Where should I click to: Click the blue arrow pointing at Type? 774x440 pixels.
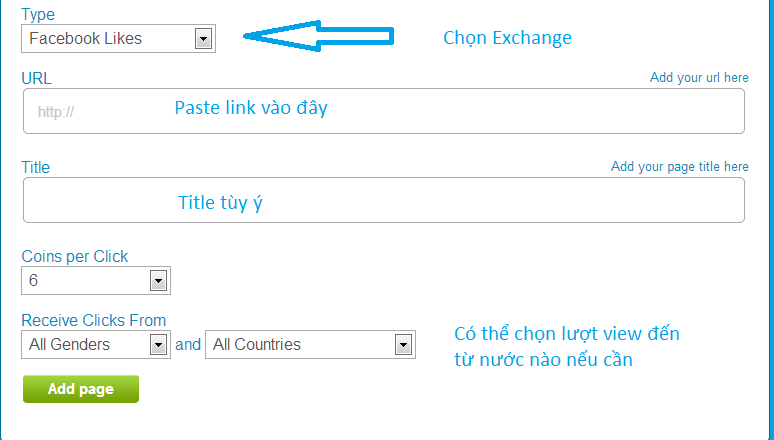point(319,36)
